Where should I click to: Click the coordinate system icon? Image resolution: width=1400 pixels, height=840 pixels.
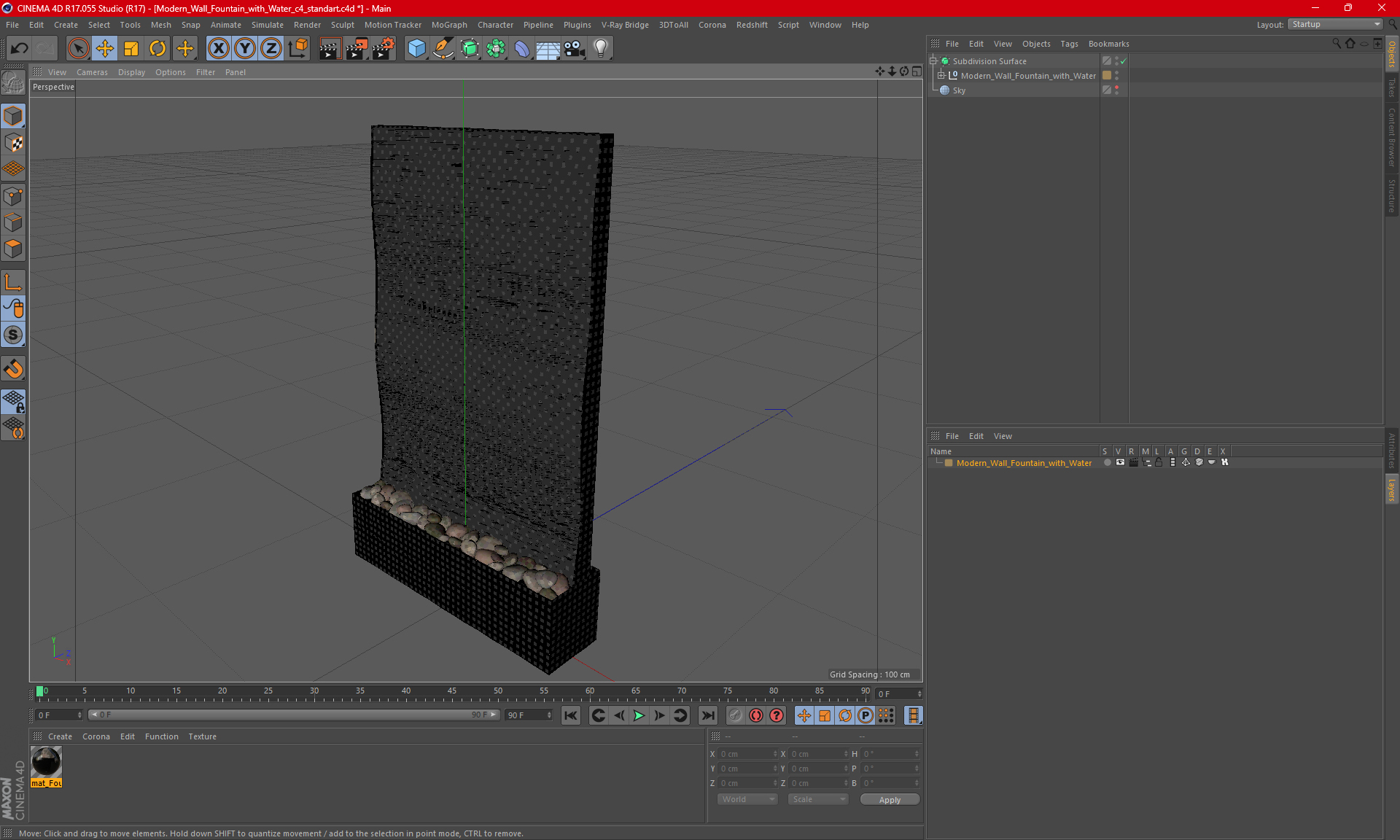point(298,49)
